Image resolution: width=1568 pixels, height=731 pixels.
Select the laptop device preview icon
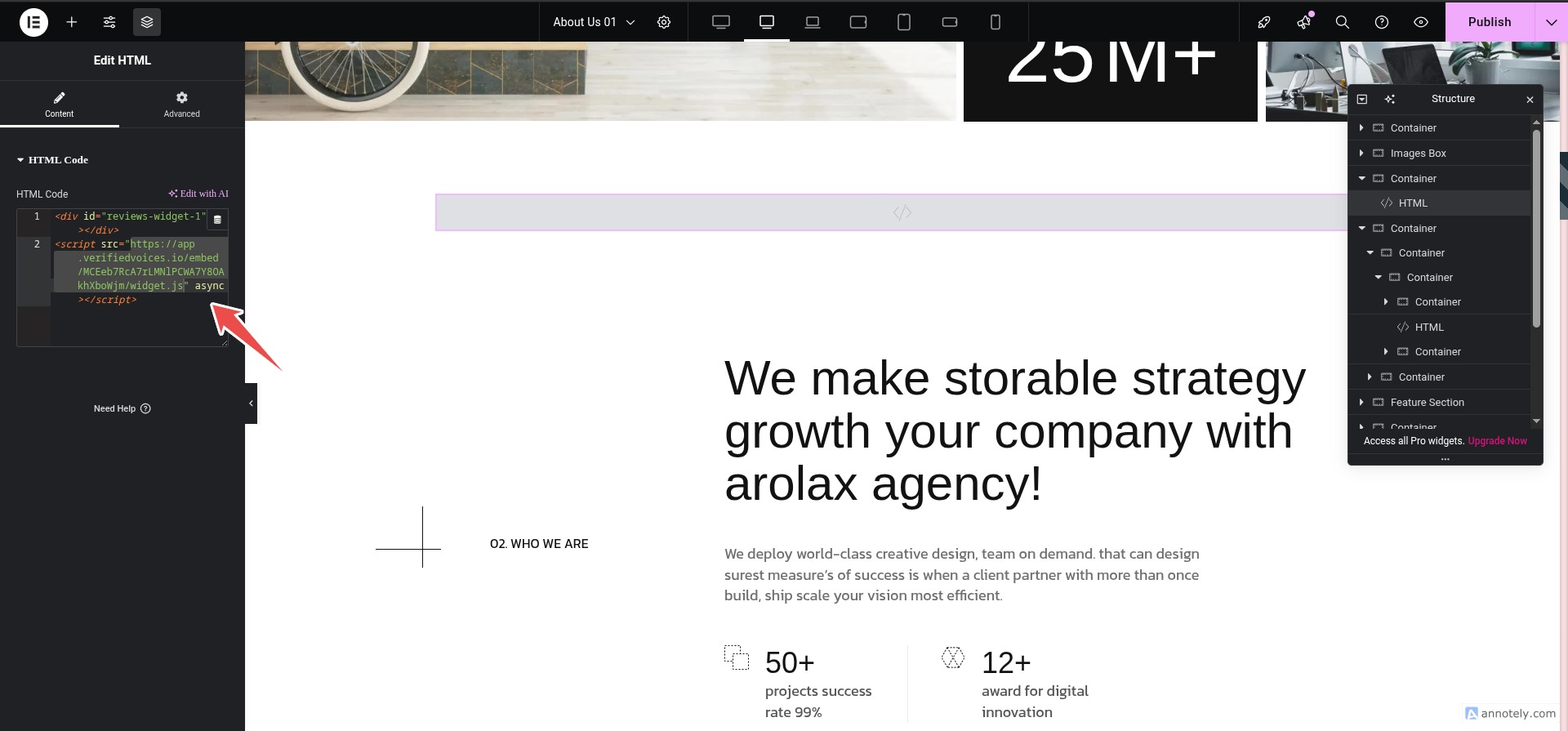click(813, 22)
